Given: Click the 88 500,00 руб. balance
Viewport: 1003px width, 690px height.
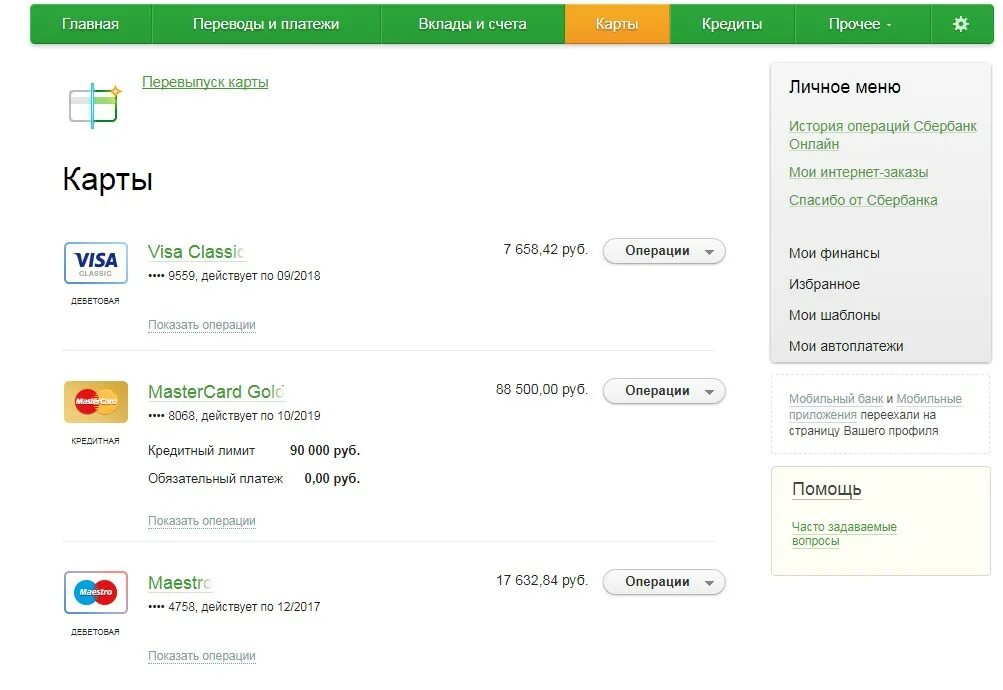Looking at the screenshot, I should [x=542, y=389].
